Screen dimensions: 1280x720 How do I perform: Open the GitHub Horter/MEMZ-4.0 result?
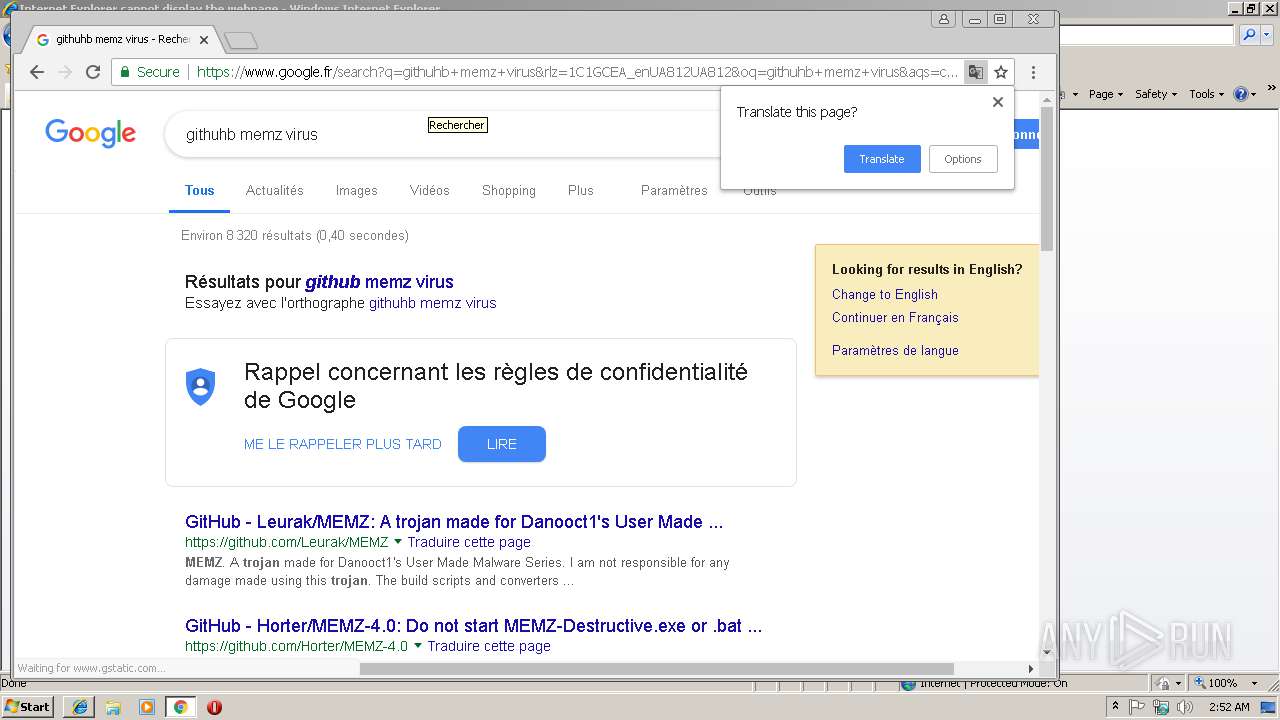pyautogui.click(x=473, y=626)
